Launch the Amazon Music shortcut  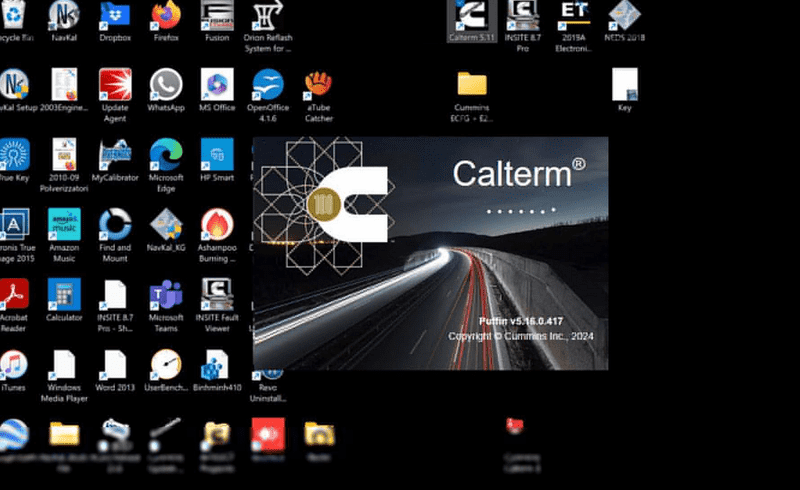(64, 235)
